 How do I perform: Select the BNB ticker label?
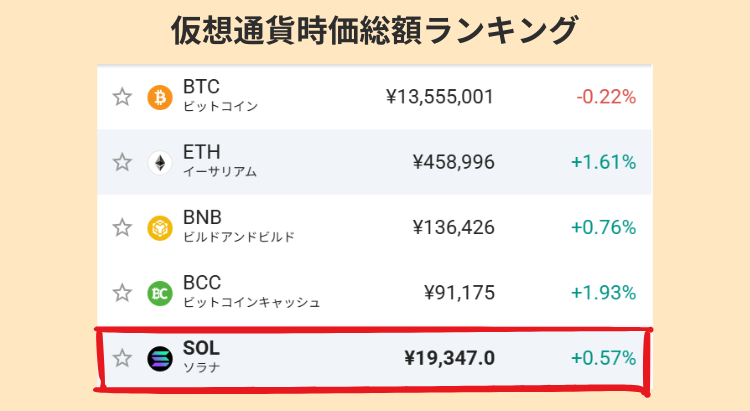(x=202, y=217)
